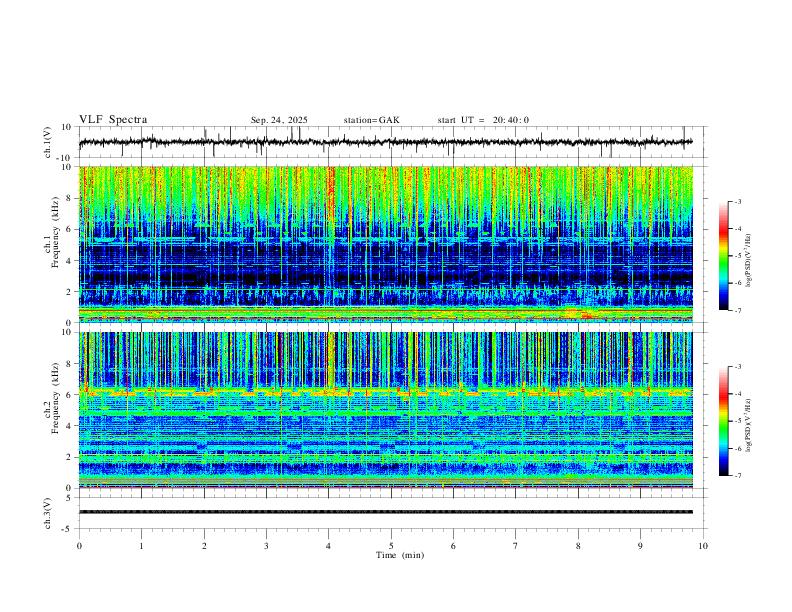Click the '0' tick on the time axis

[79, 546]
